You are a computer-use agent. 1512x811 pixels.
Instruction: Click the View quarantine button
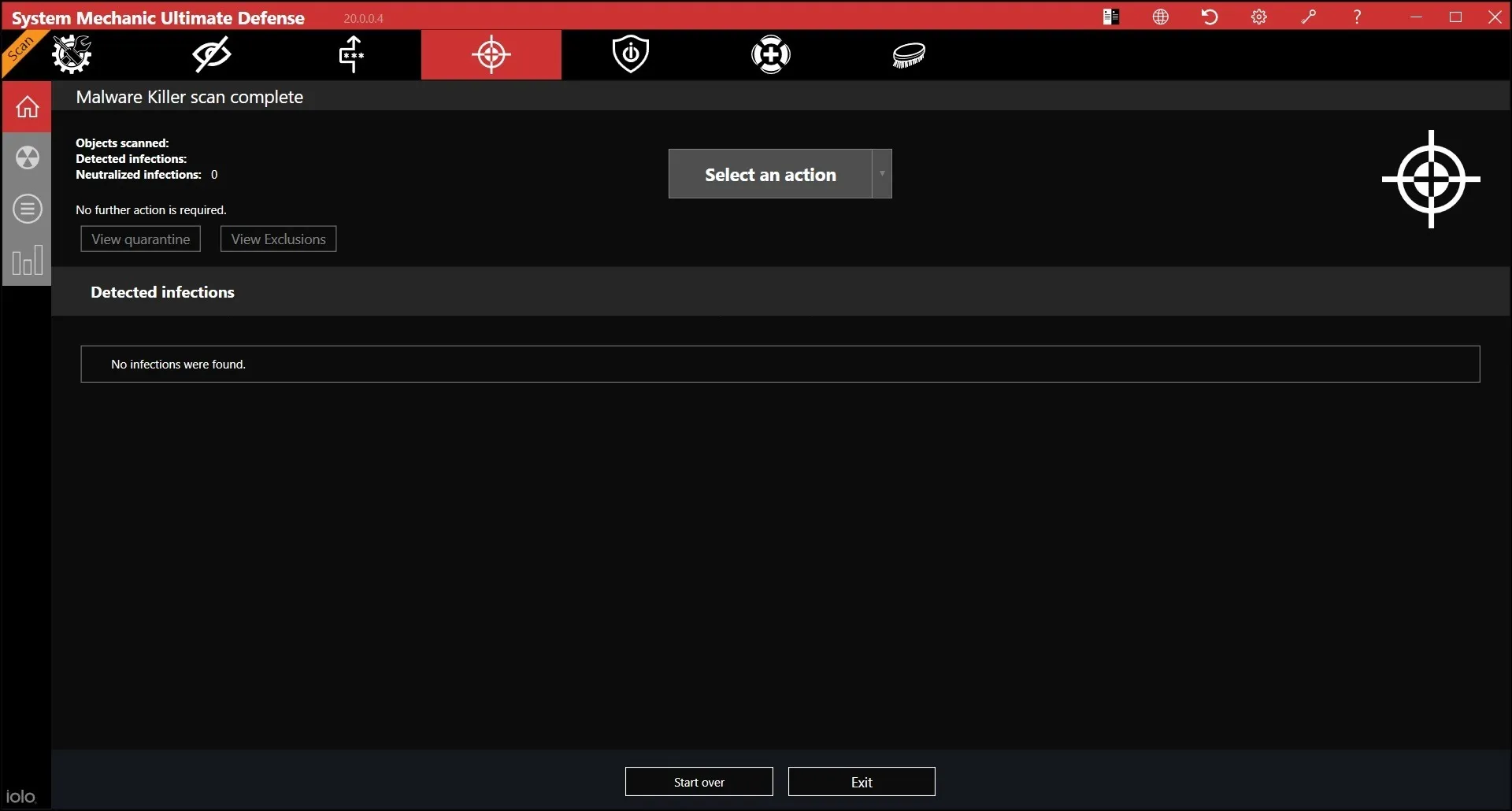click(141, 239)
